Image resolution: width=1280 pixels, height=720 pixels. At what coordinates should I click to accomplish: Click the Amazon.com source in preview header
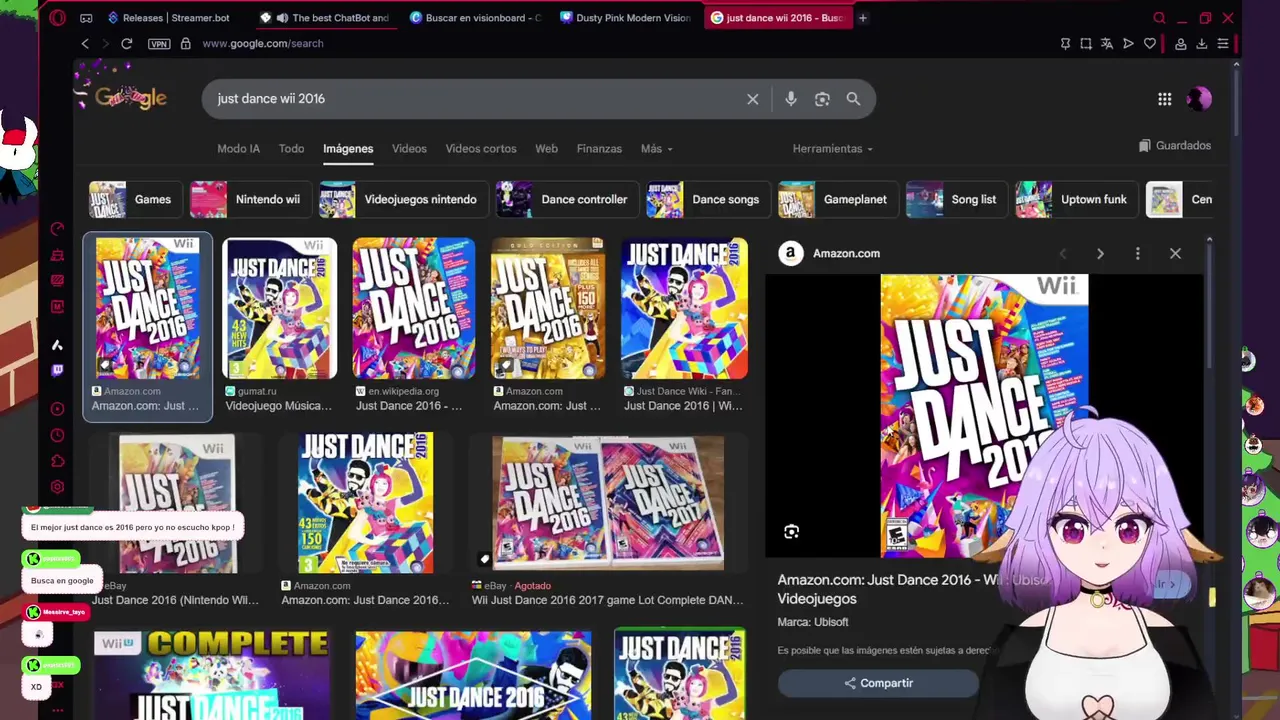(830, 254)
